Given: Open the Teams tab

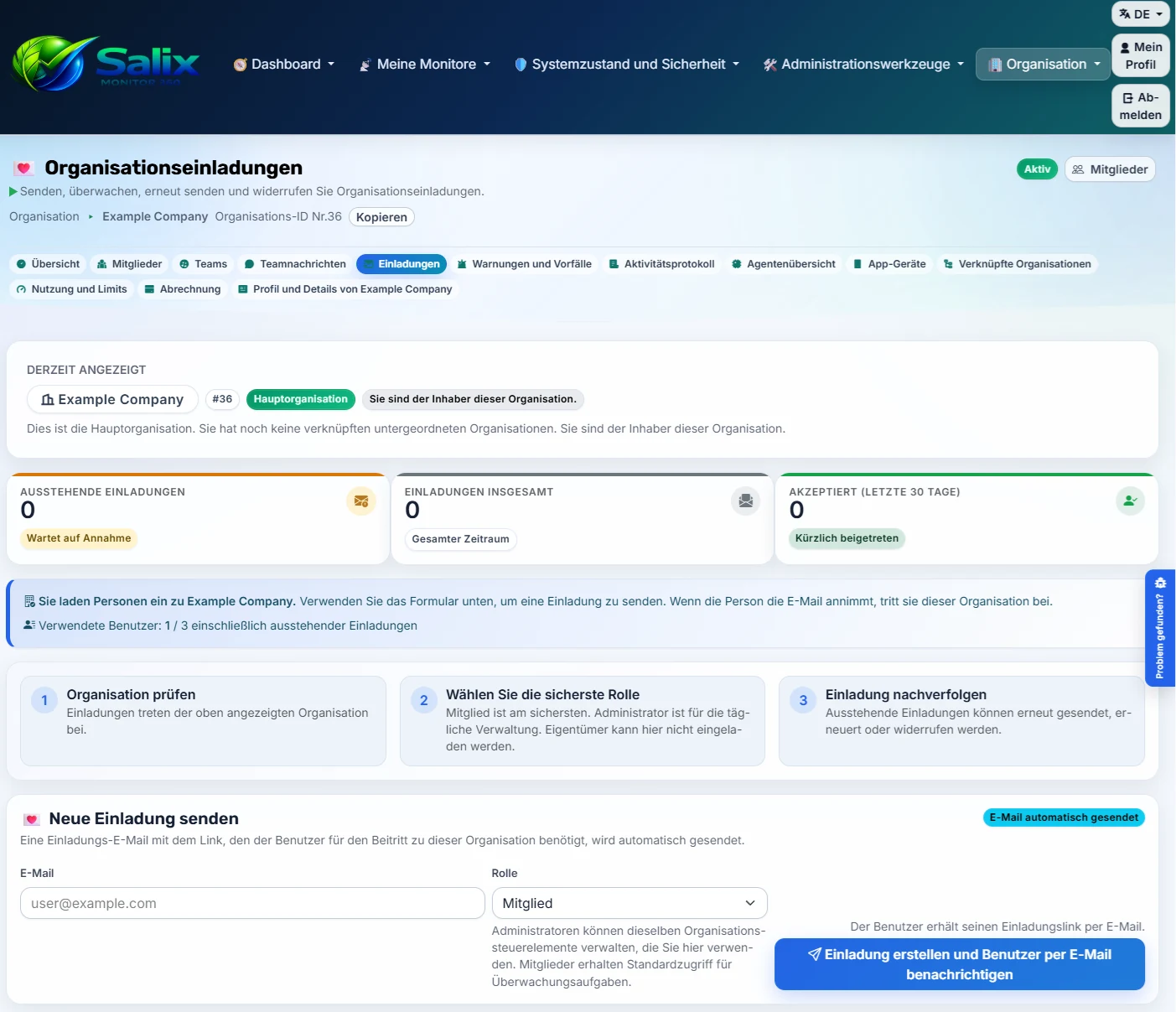Looking at the screenshot, I should [203, 264].
